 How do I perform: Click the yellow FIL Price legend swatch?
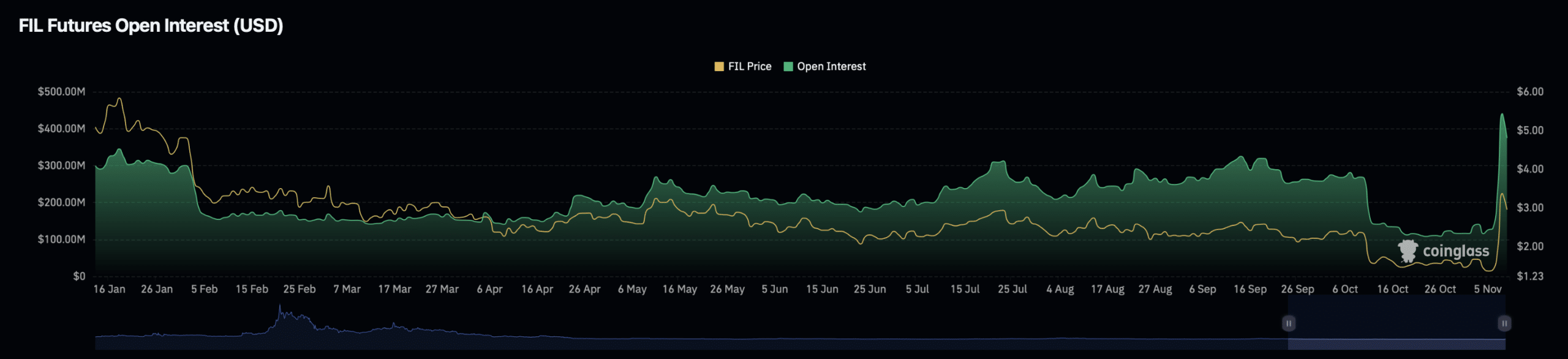coord(718,67)
